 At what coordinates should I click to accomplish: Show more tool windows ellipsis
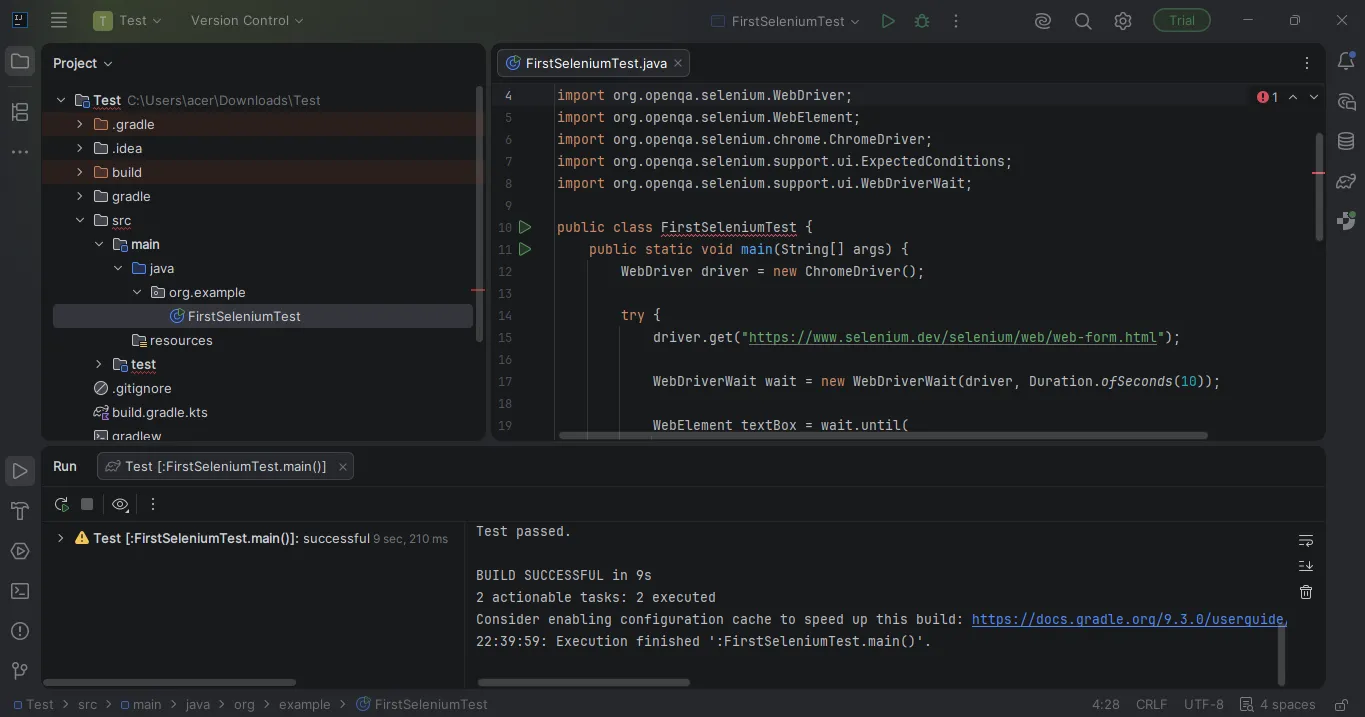(19, 152)
